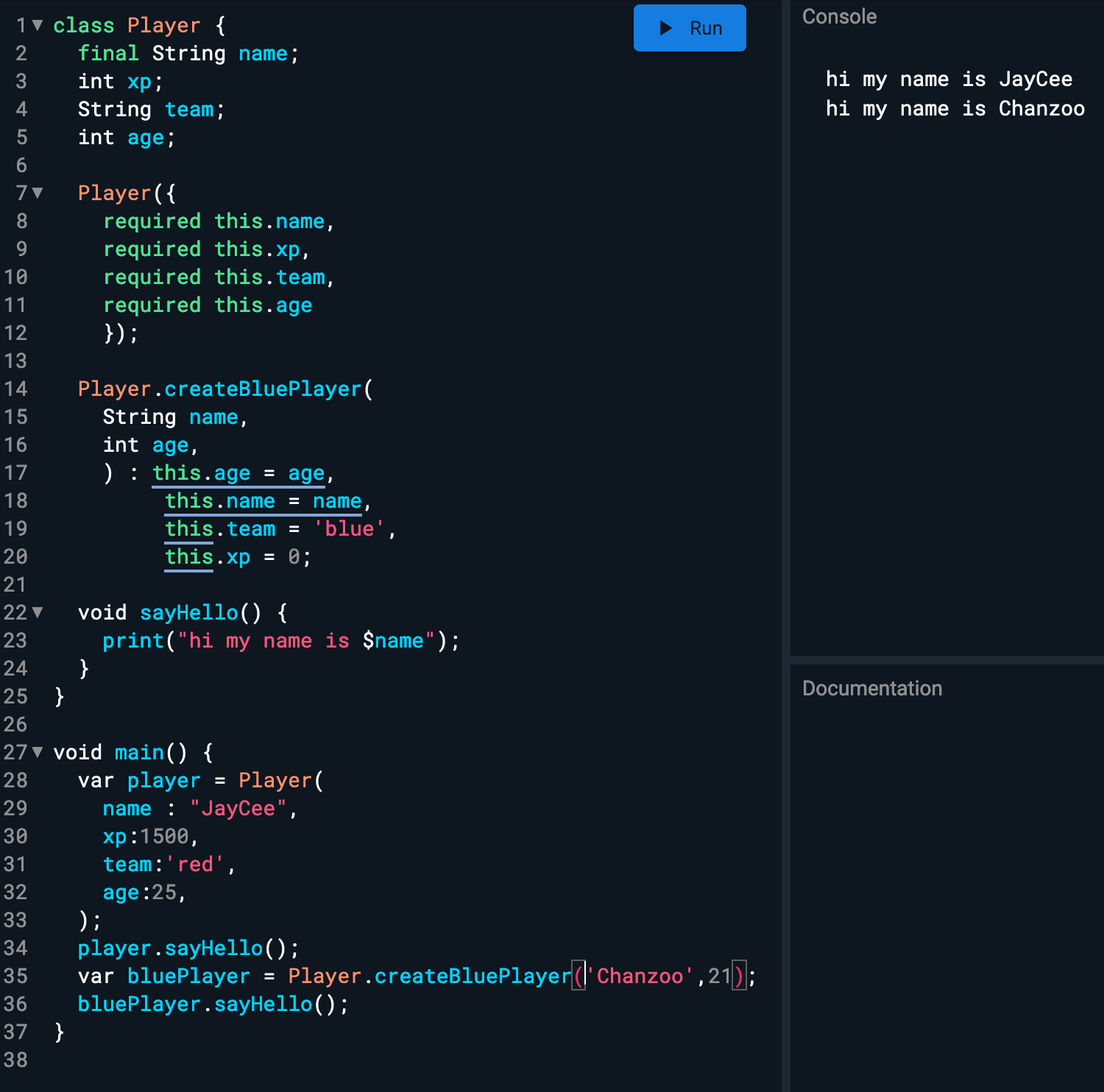Click 'var player = Player(' line
Image resolution: width=1104 pixels, height=1092 pixels.
point(201,780)
